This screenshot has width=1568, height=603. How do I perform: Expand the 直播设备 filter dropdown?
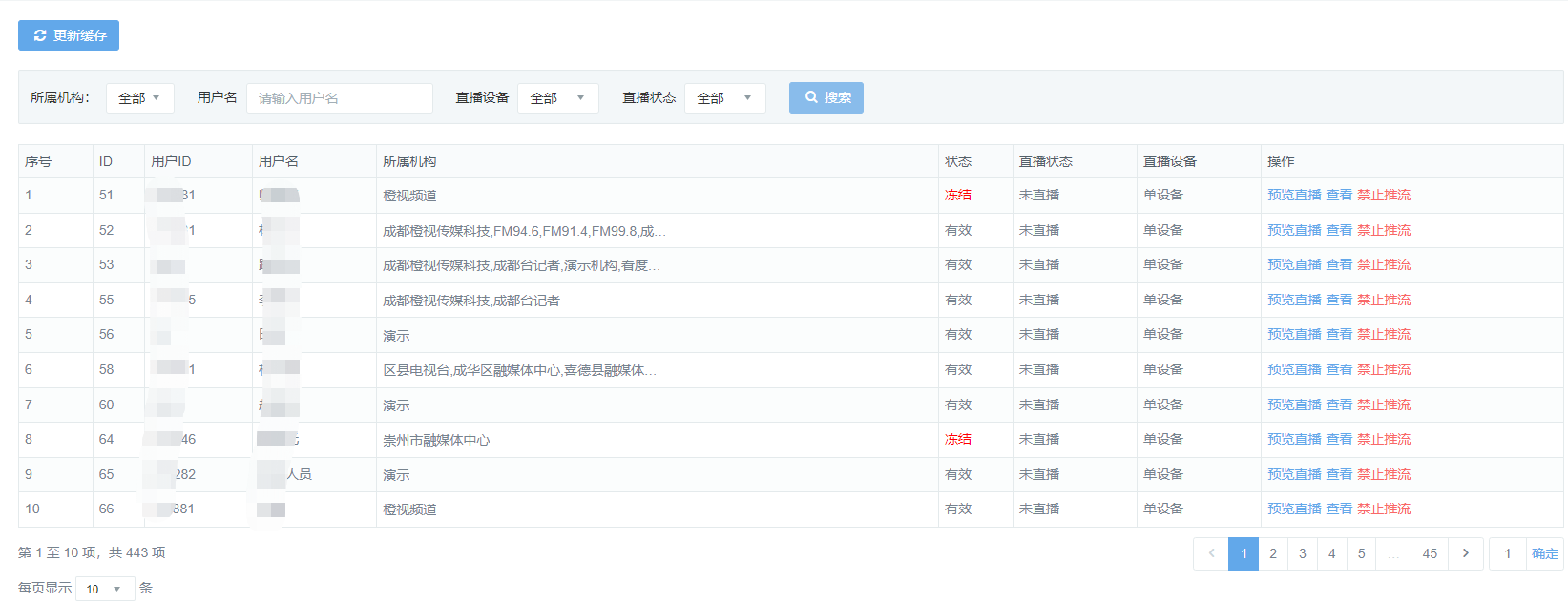[x=557, y=98]
